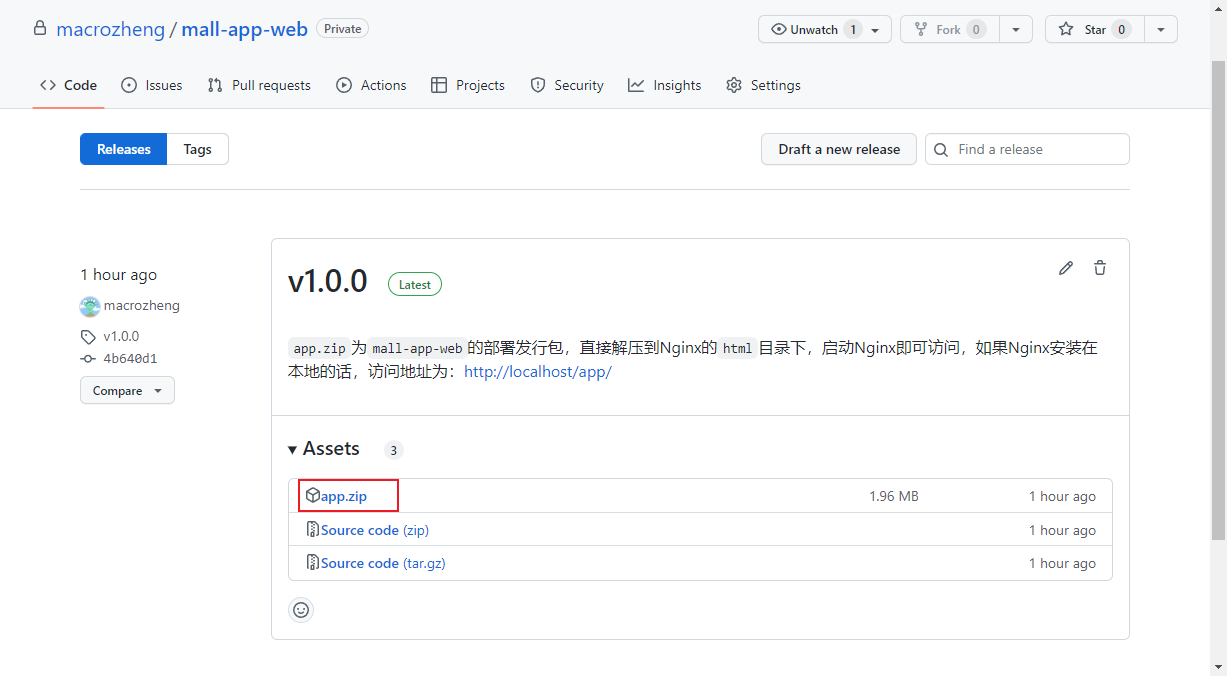Select the Releases toggle button

tap(124, 149)
